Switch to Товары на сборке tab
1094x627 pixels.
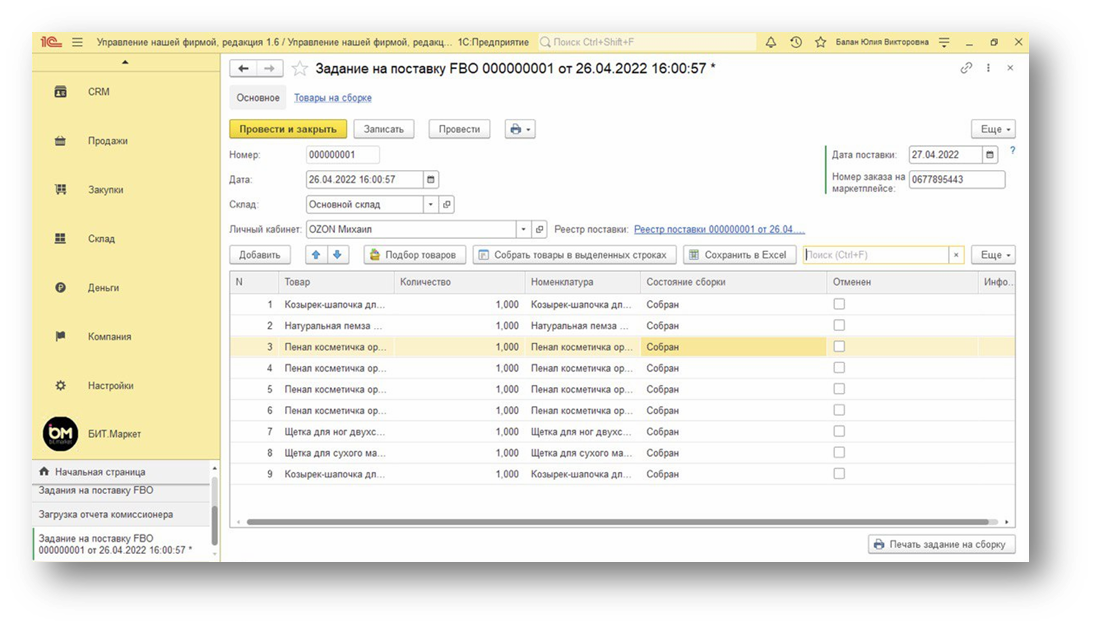point(333,98)
